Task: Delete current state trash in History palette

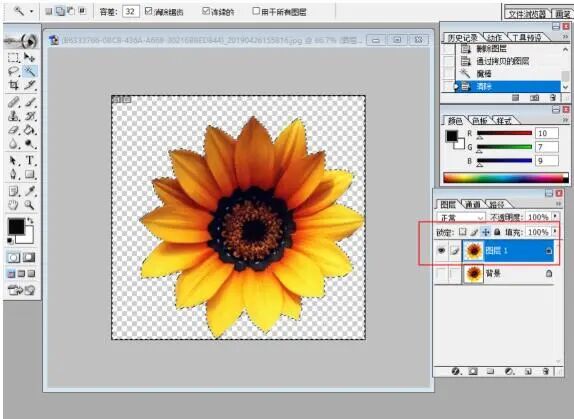Action: click(x=552, y=98)
